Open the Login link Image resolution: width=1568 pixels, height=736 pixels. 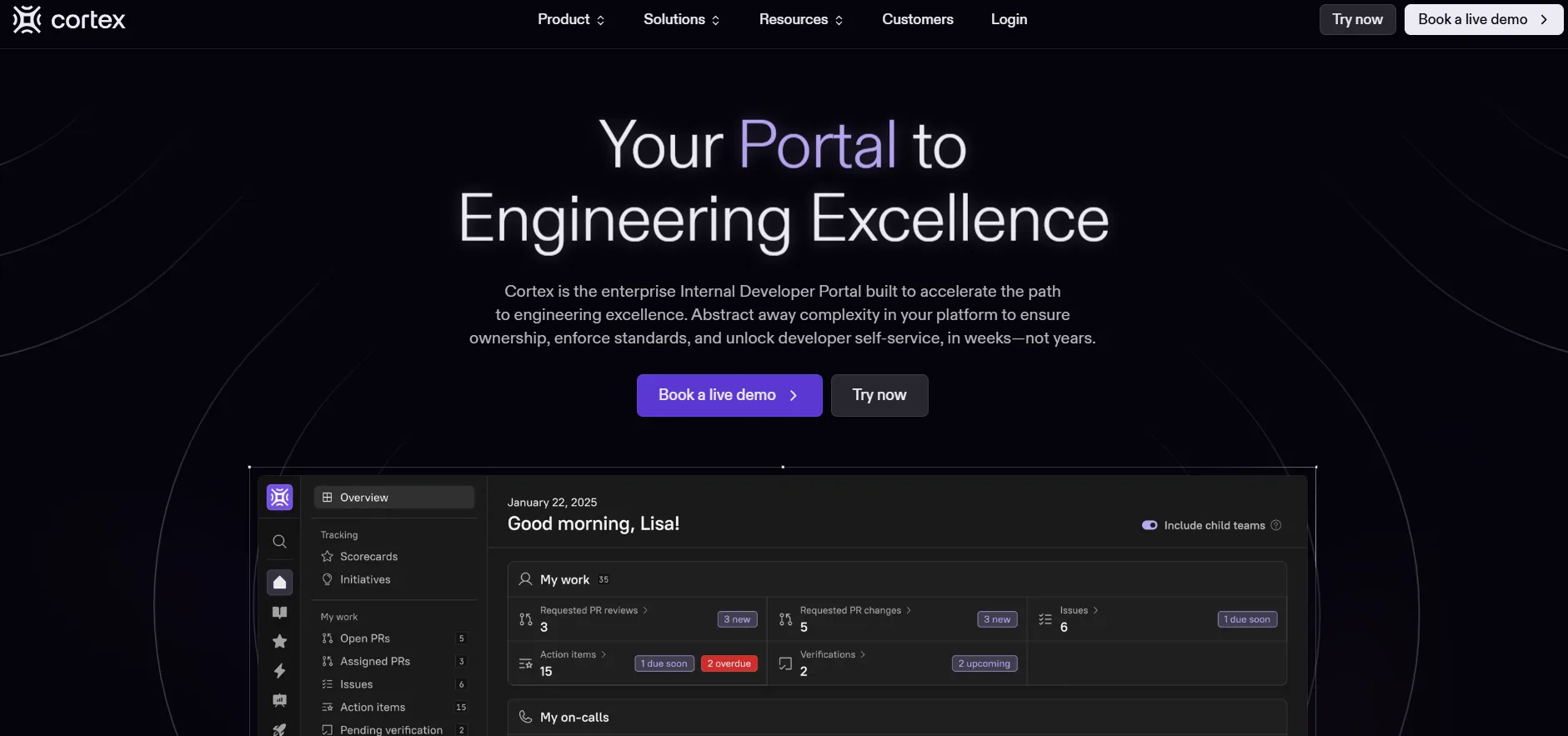coord(1009,19)
